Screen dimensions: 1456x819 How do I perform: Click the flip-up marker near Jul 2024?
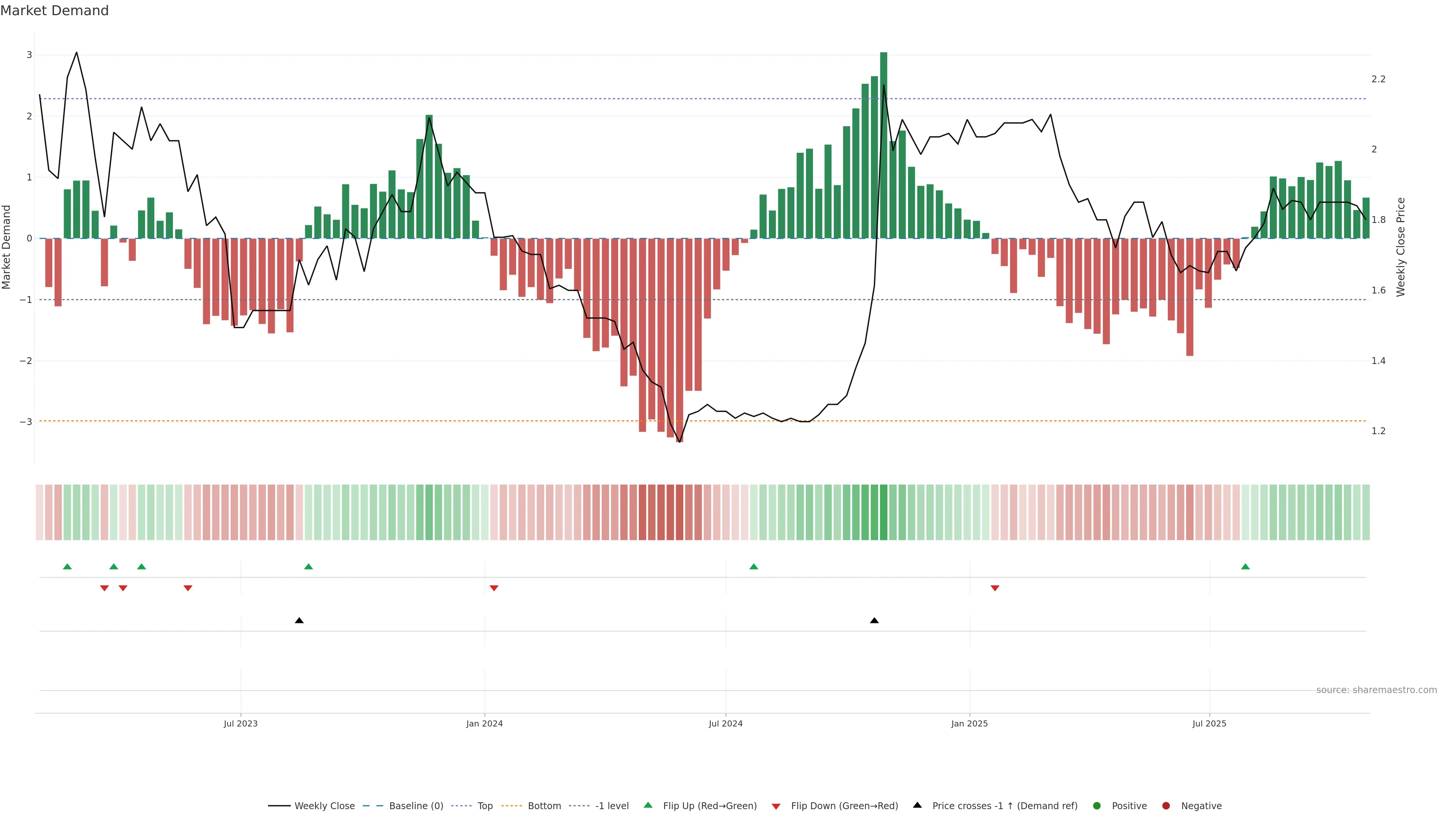(x=753, y=566)
